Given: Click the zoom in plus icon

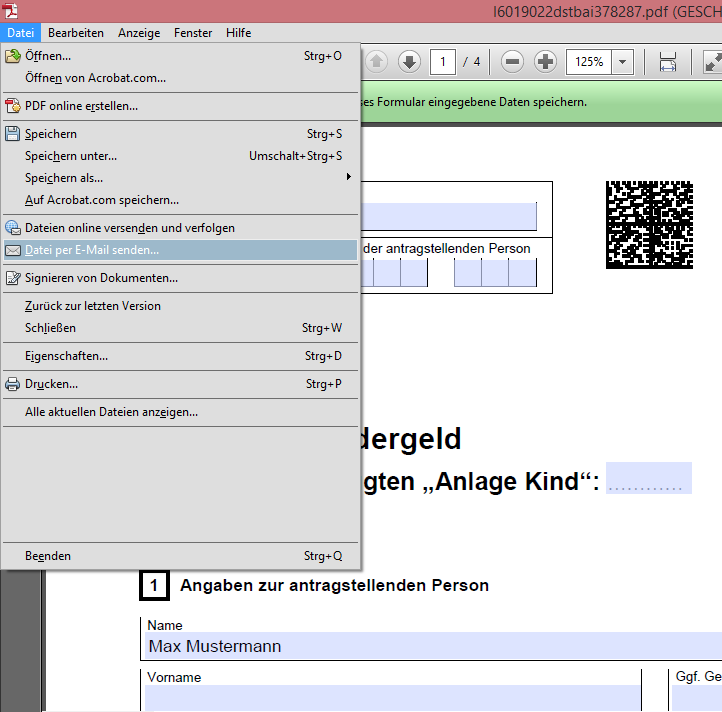Looking at the screenshot, I should 545,62.
